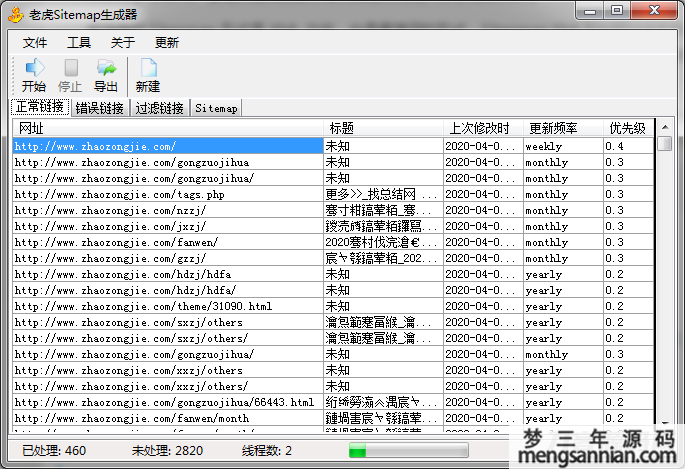Switch to the Sitemap tab

tap(216, 108)
